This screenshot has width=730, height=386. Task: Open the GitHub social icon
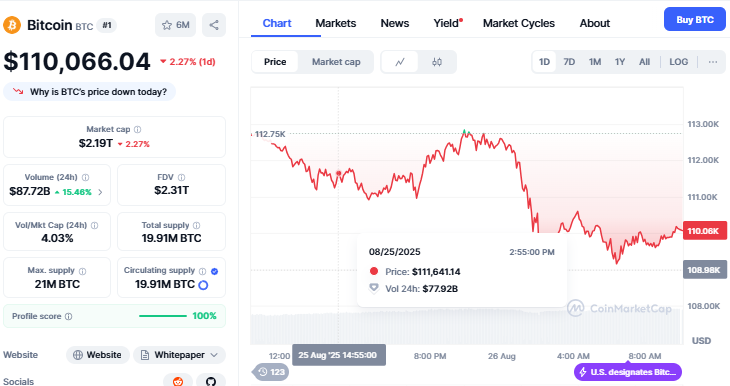[211, 381]
